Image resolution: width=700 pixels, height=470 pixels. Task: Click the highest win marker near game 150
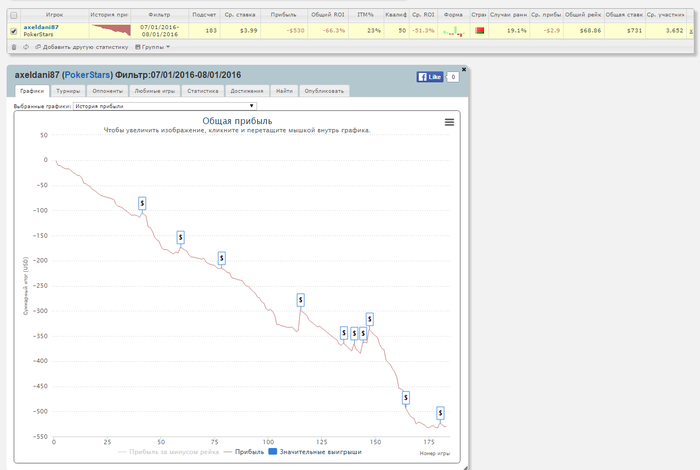[370, 319]
